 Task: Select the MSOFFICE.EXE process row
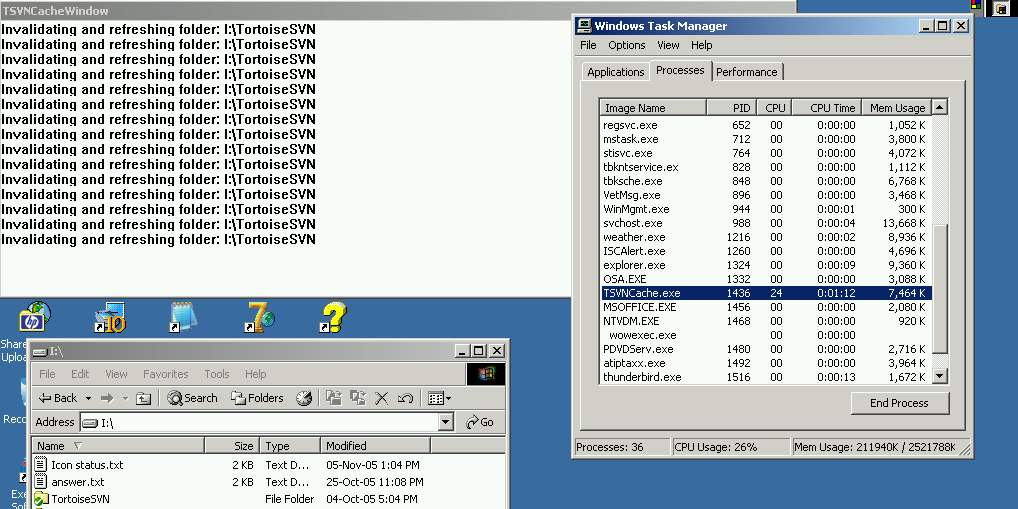pyautogui.click(x=766, y=307)
